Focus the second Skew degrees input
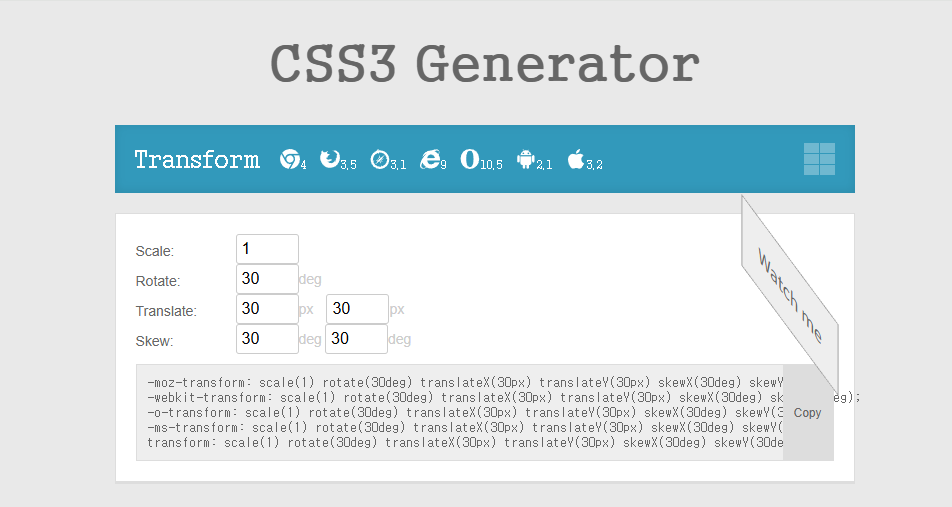Image resolution: width=952 pixels, height=507 pixels. coord(357,339)
